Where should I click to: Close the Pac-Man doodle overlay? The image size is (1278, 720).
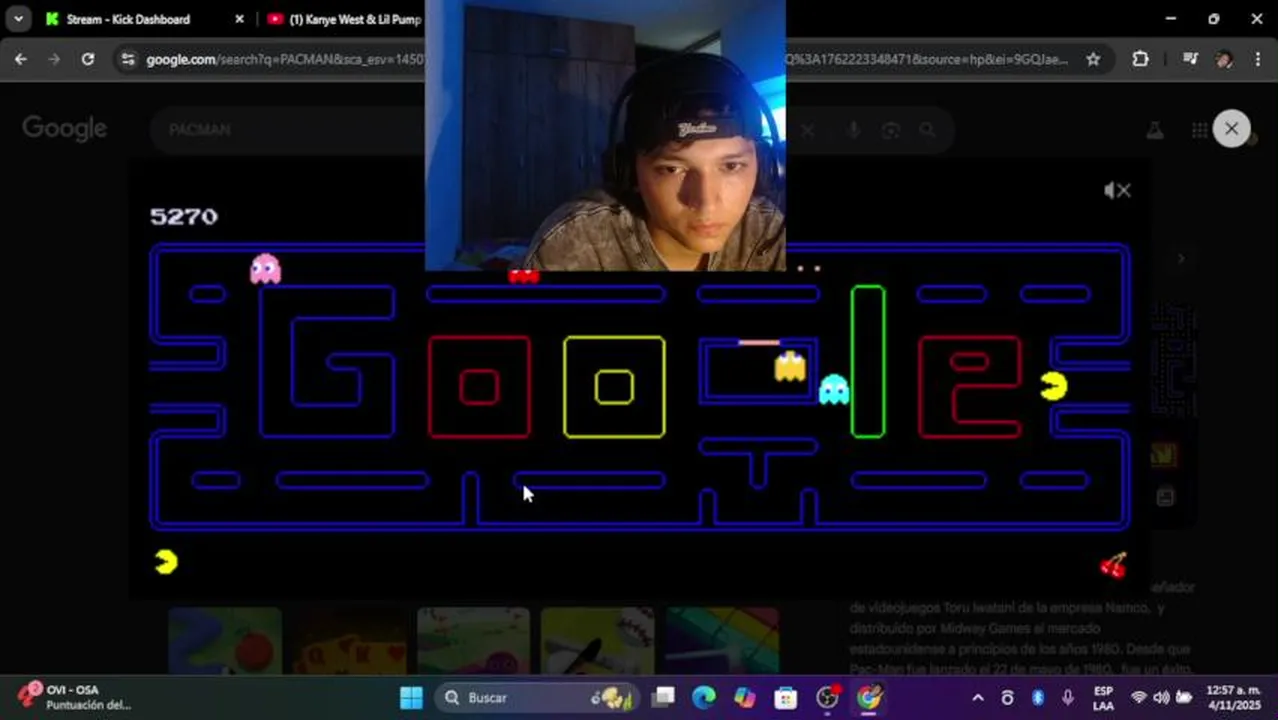coord(1231,129)
